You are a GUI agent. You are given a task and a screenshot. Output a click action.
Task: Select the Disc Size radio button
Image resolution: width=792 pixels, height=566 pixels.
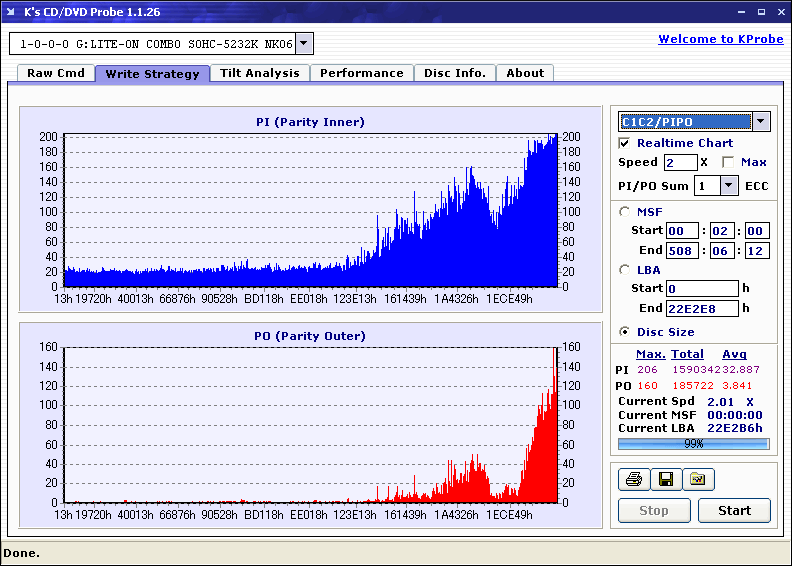(624, 332)
